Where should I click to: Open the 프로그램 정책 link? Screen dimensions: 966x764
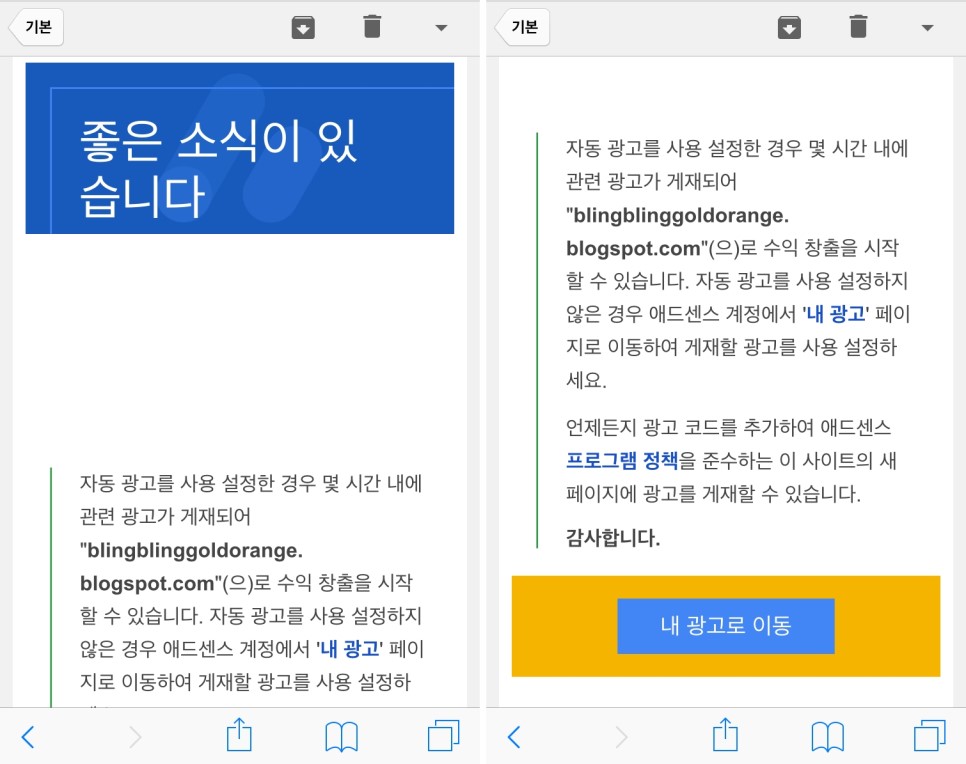[x=622, y=460]
